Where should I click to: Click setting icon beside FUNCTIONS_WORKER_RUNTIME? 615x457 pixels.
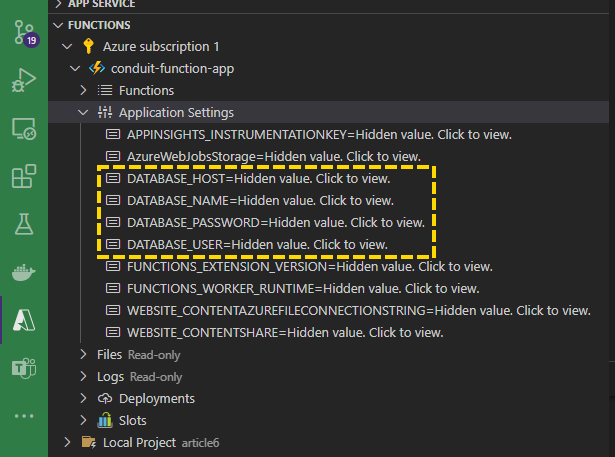click(x=113, y=288)
